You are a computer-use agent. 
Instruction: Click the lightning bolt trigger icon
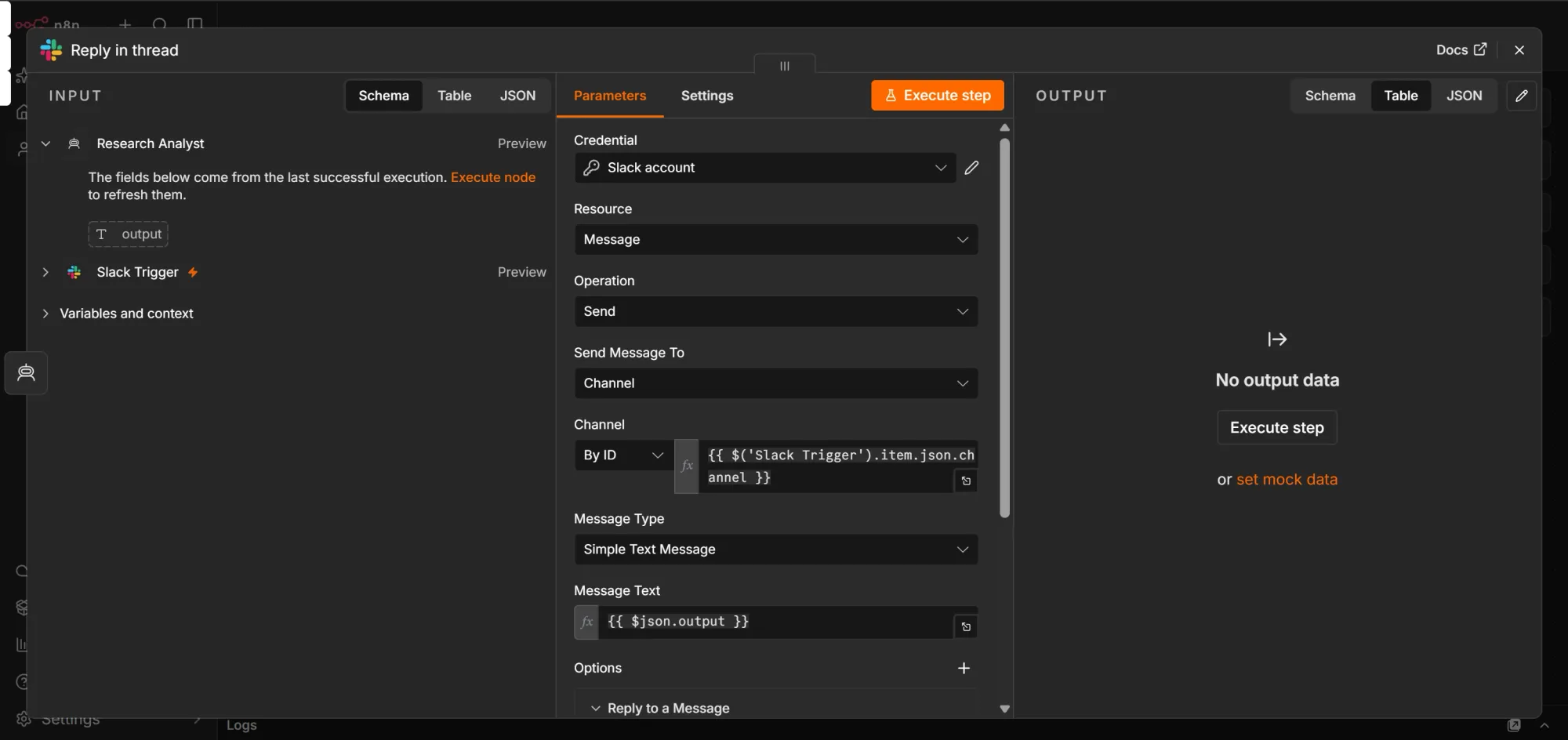[x=193, y=272]
